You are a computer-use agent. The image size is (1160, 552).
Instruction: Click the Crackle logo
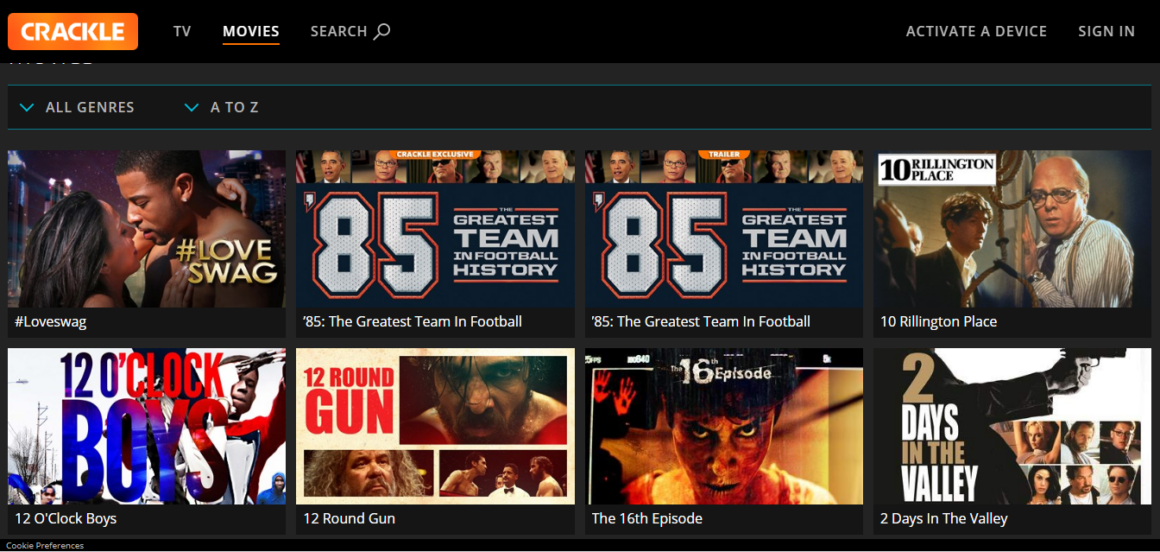pos(73,31)
